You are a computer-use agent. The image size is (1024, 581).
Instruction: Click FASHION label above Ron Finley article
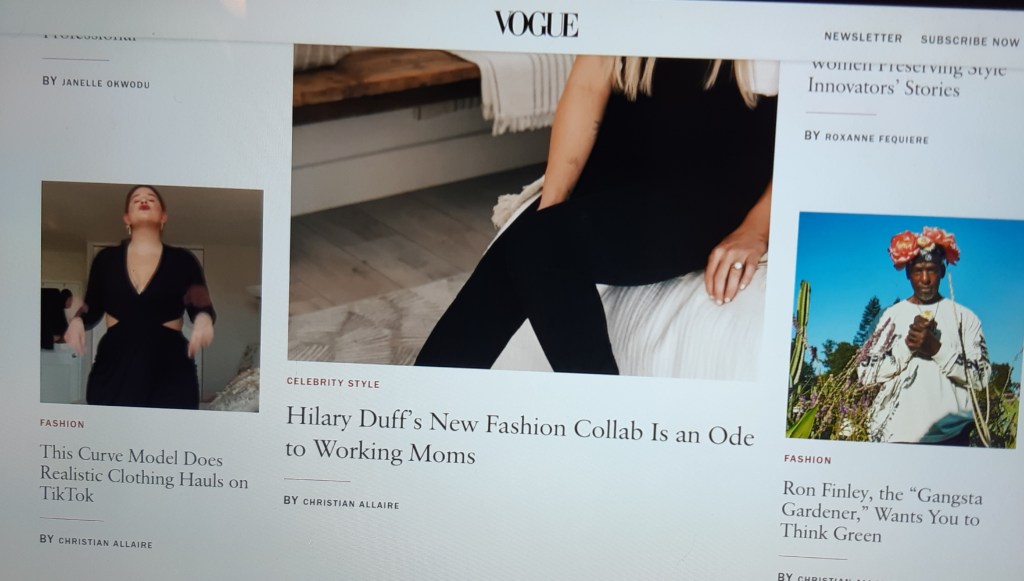pyautogui.click(x=807, y=460)
